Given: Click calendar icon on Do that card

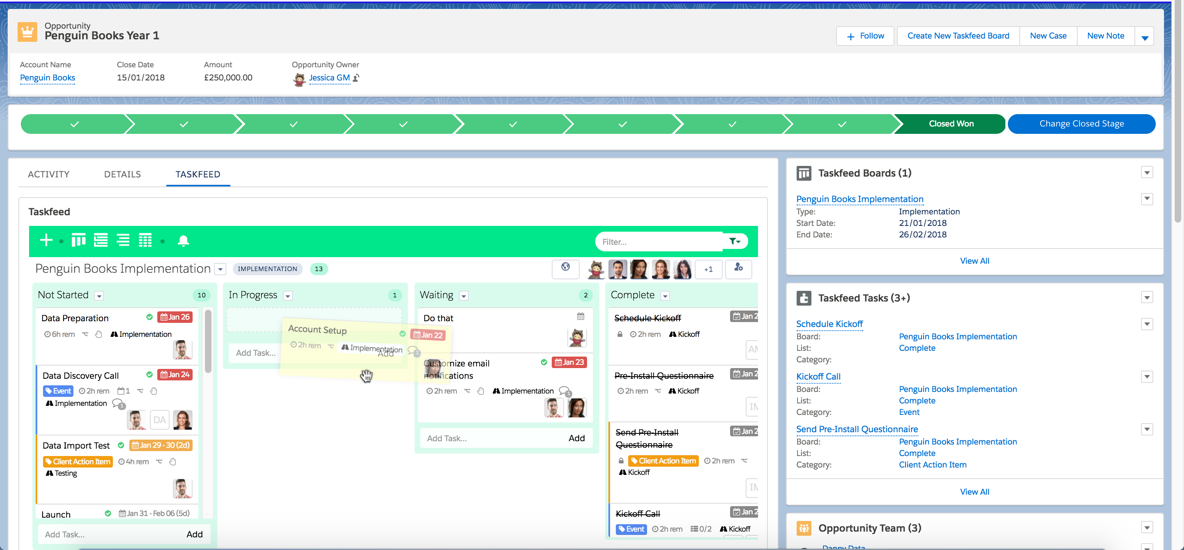Looking at the screenshot, I should [x=581, y=317].
